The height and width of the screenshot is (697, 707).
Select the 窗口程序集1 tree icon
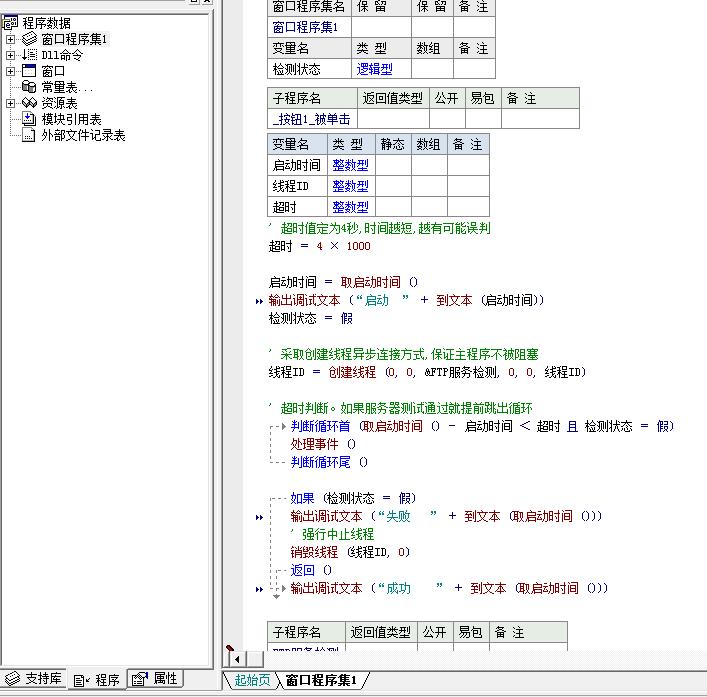(x=29, y=39)
